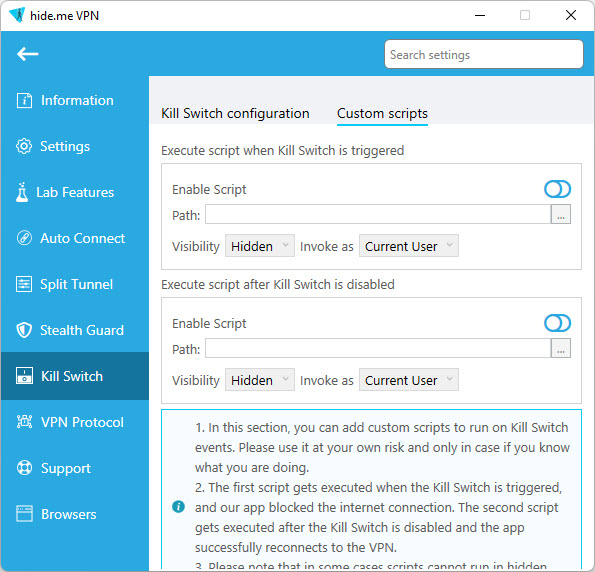The width and height of the screenshot is (595, 572).
Task: Go back using the left arrow
Action: pos(27,54)
